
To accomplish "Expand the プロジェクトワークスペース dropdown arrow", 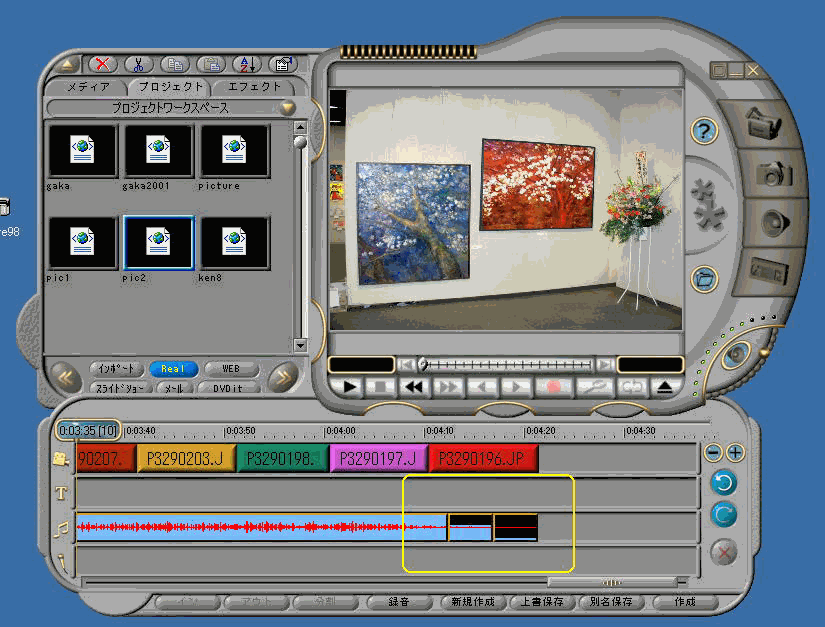I will click(287, 107).
